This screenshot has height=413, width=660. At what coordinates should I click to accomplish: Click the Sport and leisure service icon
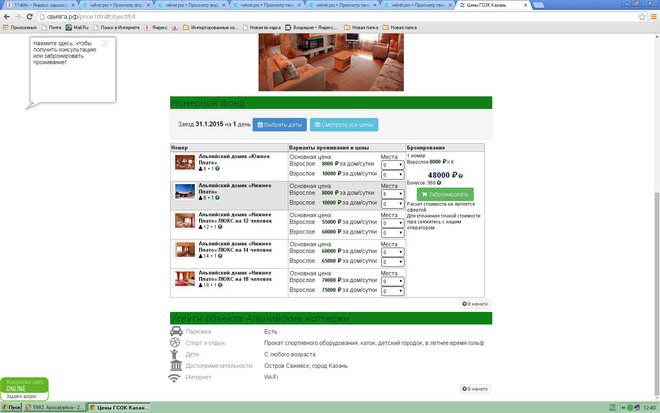pyautogui.click(x=176, y=342)
